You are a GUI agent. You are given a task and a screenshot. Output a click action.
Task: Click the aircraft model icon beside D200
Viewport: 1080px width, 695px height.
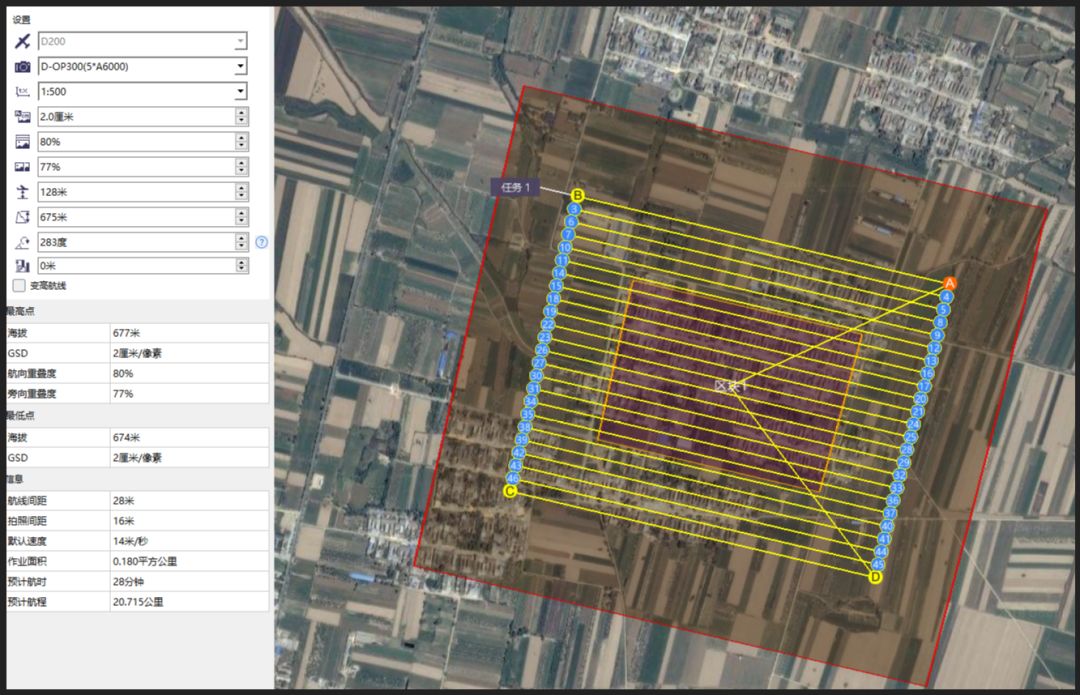(21, 41)
